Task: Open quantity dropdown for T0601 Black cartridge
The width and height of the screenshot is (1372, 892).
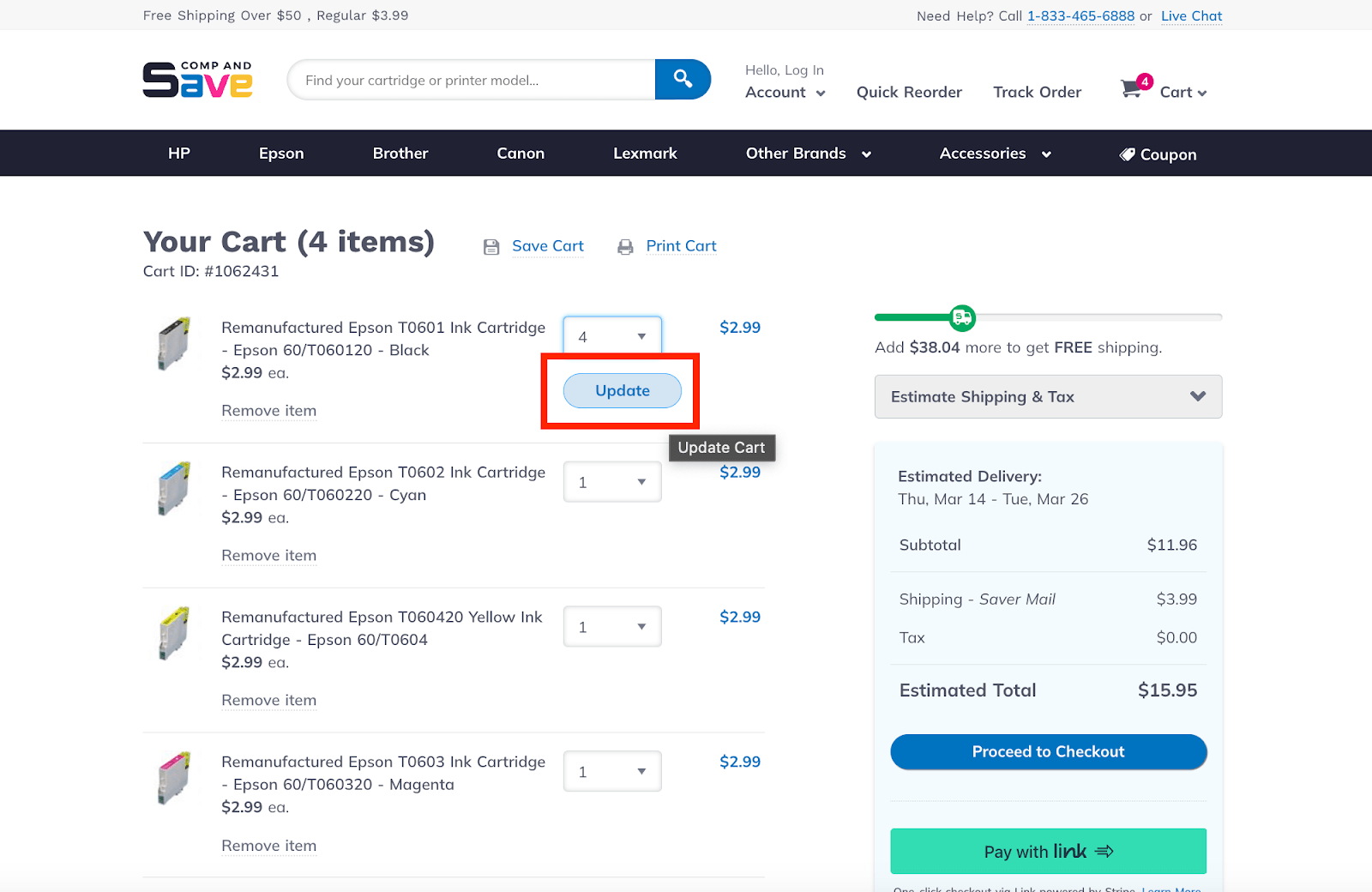Action: tap(612, 336)
